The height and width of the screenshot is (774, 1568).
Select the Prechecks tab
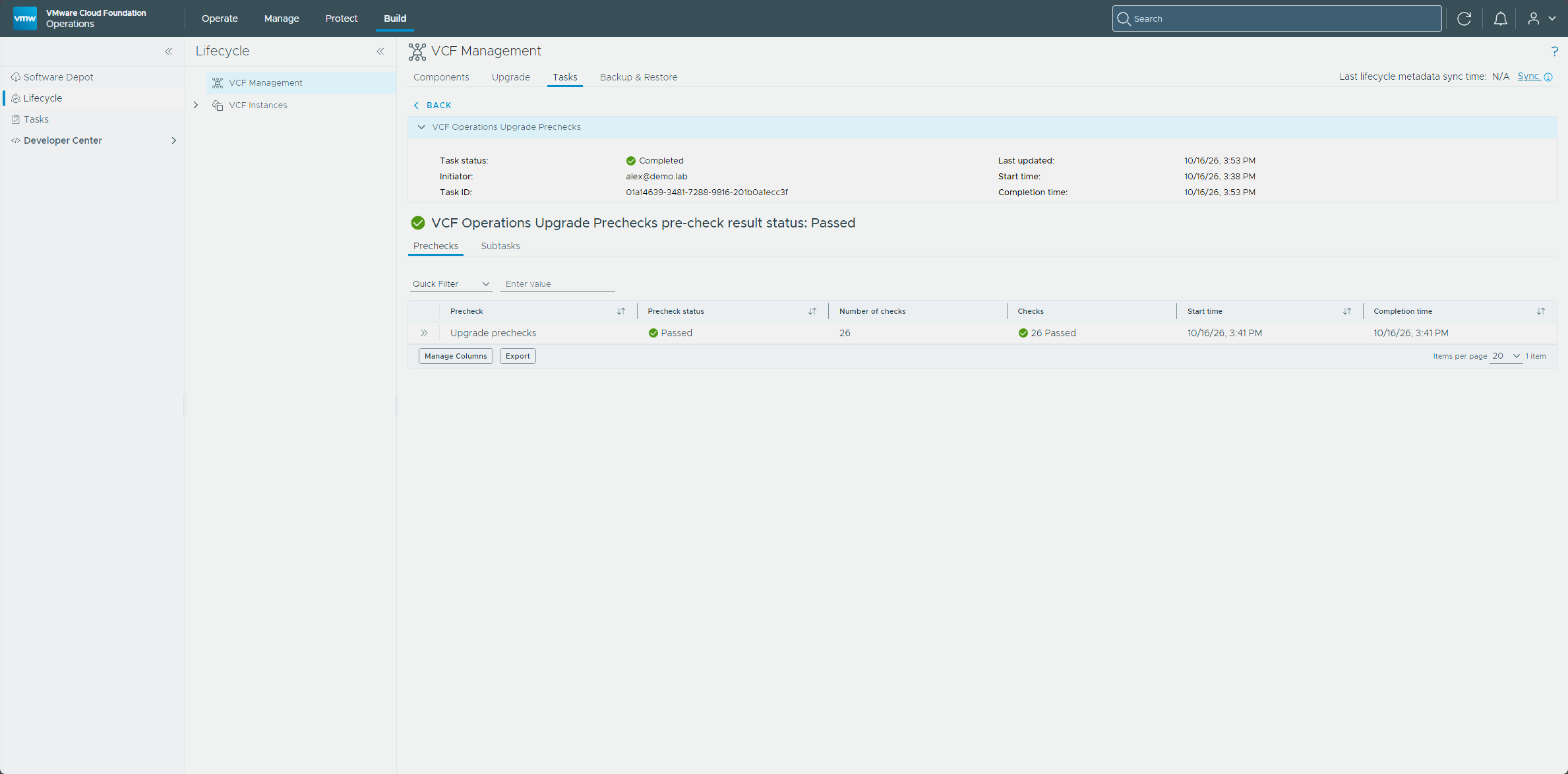click(436, 246)
